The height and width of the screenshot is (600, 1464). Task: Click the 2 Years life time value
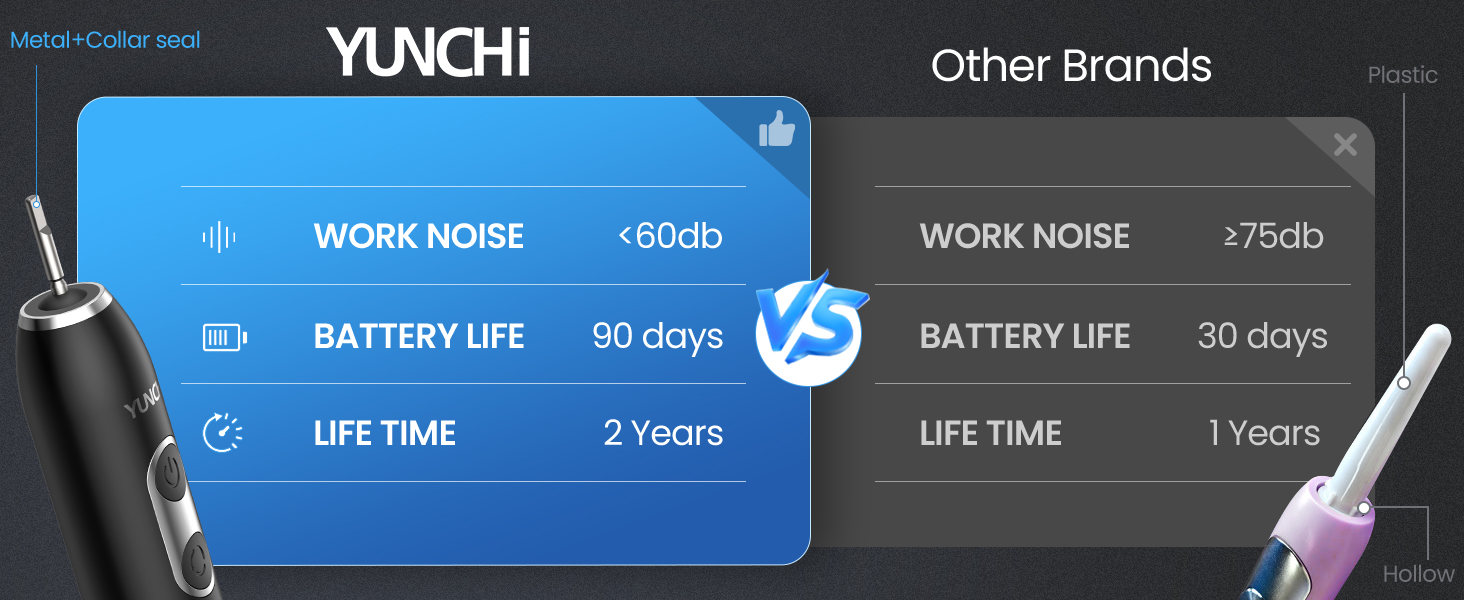[663, 433]
